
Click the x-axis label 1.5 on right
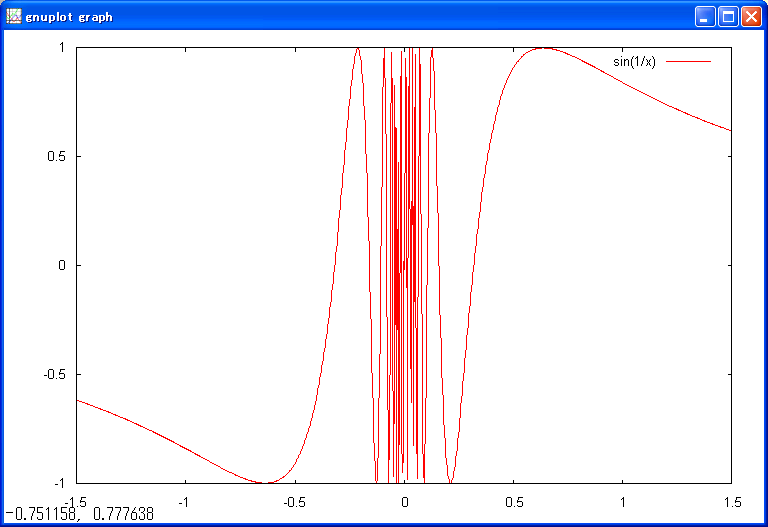point(732,503)
